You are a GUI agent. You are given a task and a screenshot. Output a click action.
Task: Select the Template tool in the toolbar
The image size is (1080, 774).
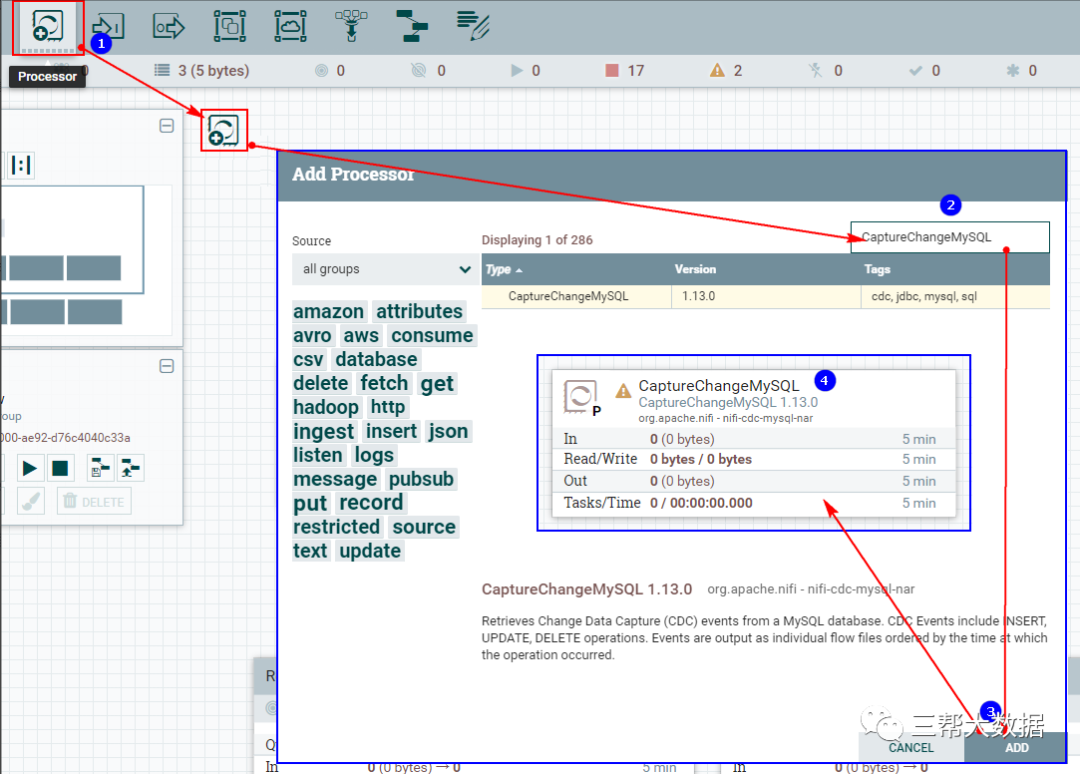pos(411,26)
